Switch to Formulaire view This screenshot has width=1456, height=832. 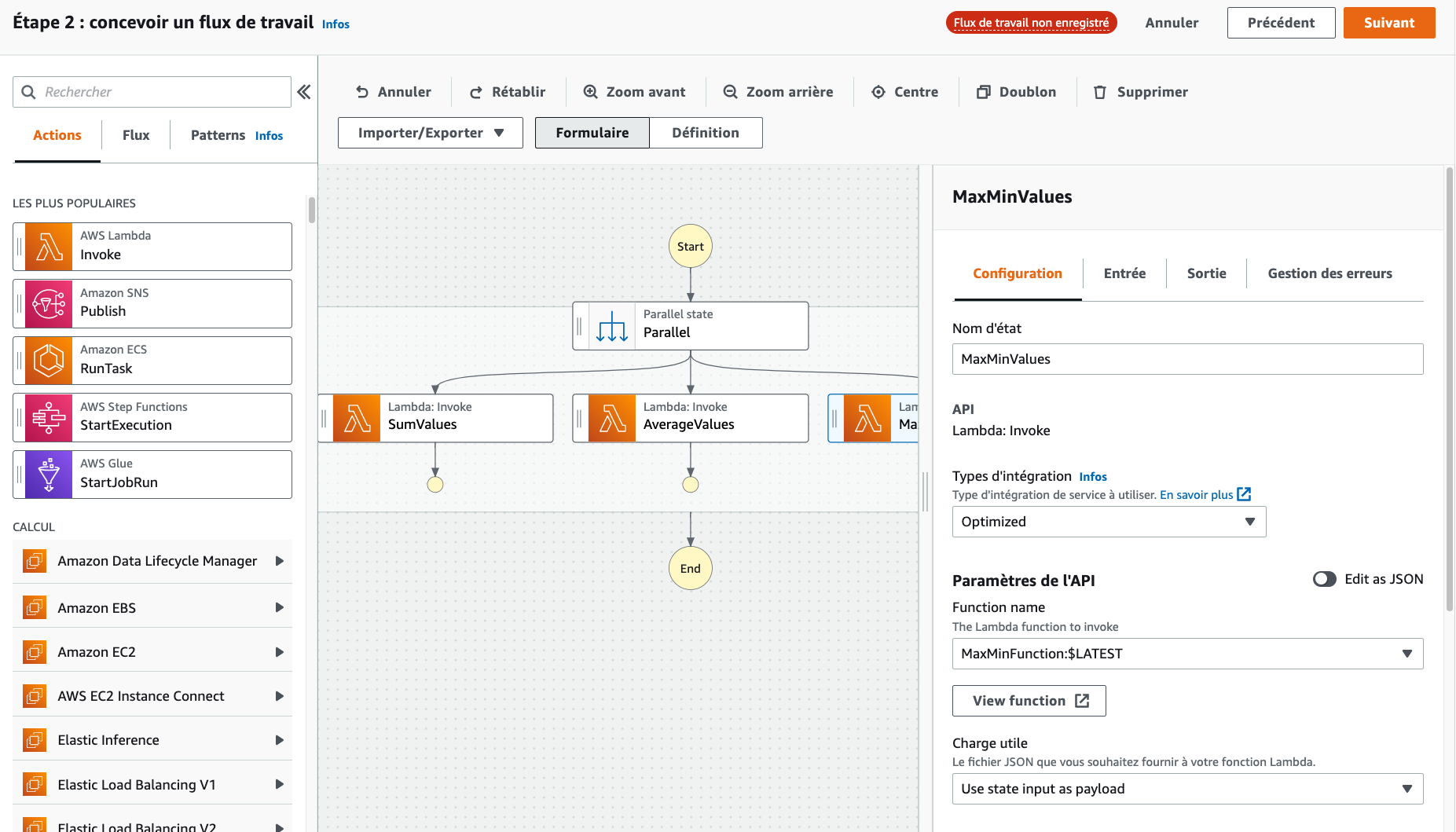click(x=592, y=133)
